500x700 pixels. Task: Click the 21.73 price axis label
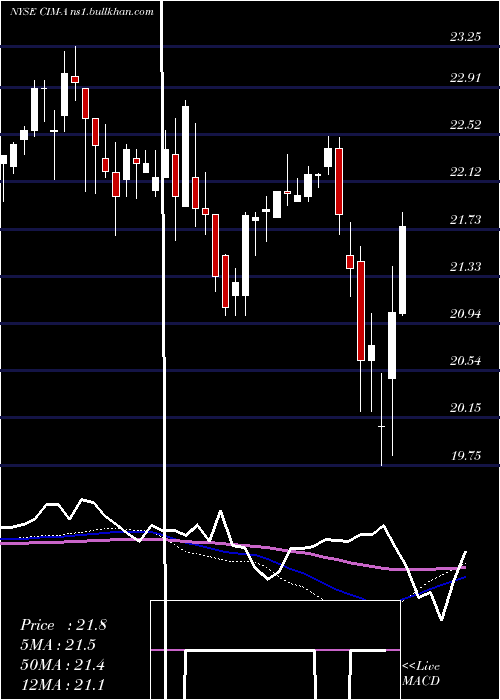[465, 220]
